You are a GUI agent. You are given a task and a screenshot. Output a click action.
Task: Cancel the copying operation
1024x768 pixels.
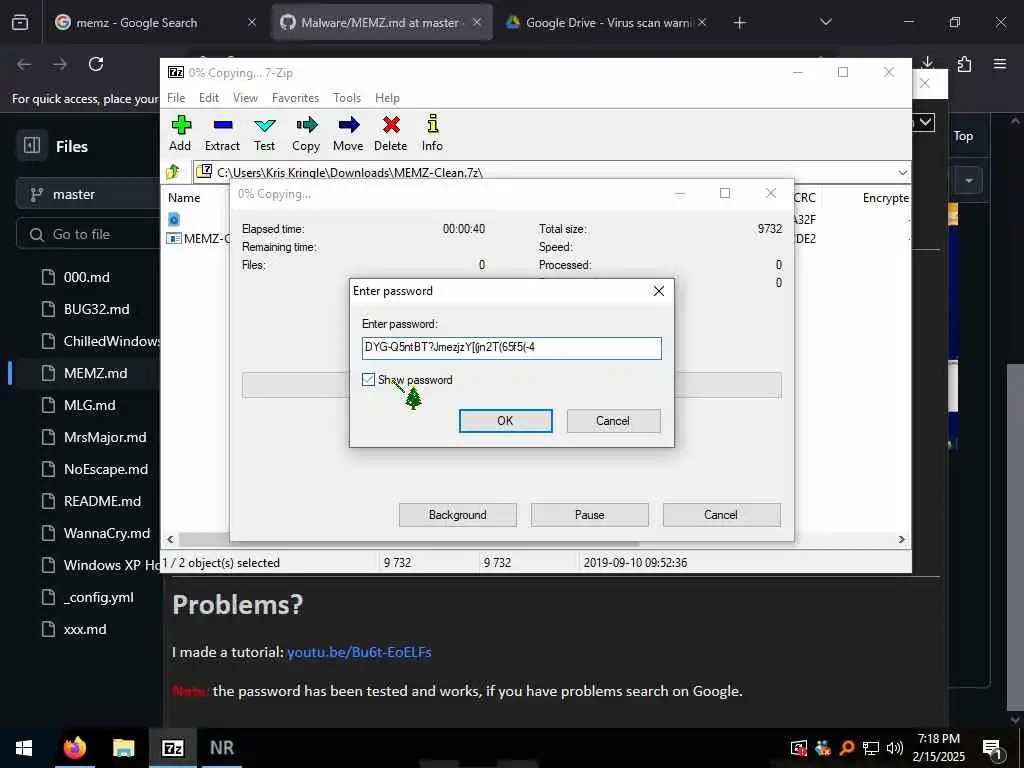coord(721,515)
